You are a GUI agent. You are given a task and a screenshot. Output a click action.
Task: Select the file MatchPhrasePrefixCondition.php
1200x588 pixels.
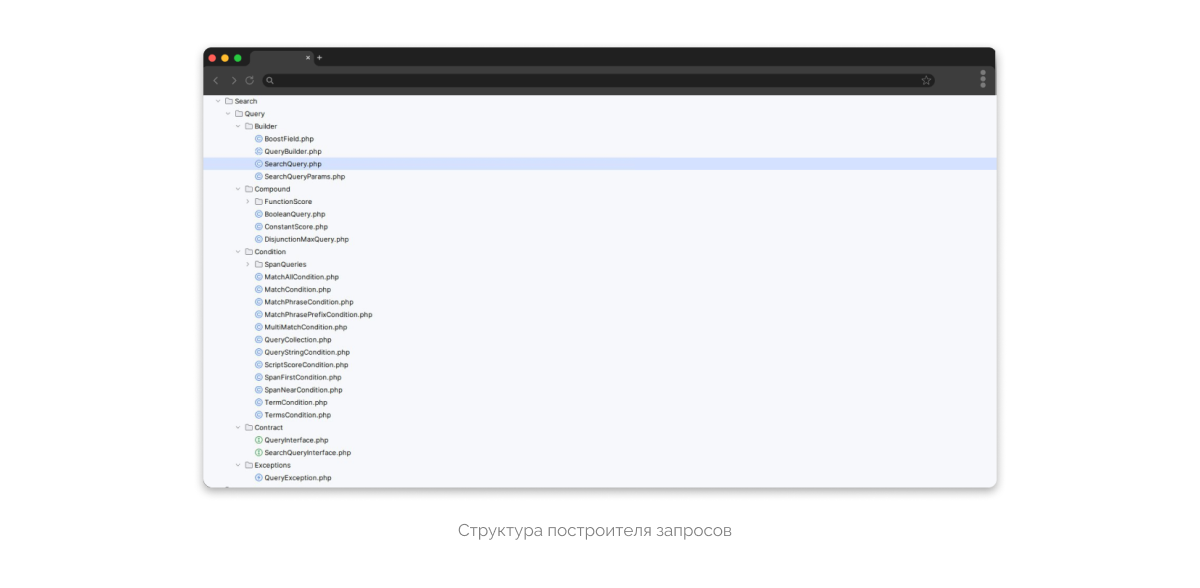(318, 314)
